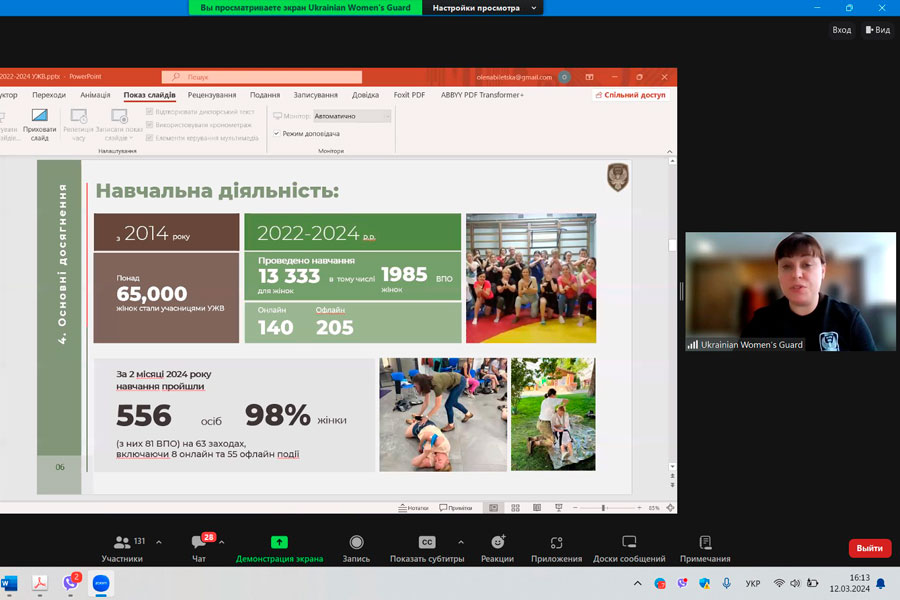900x600 pixels.
Task: Open the Примечания notes panel
Action: [705, 546]
